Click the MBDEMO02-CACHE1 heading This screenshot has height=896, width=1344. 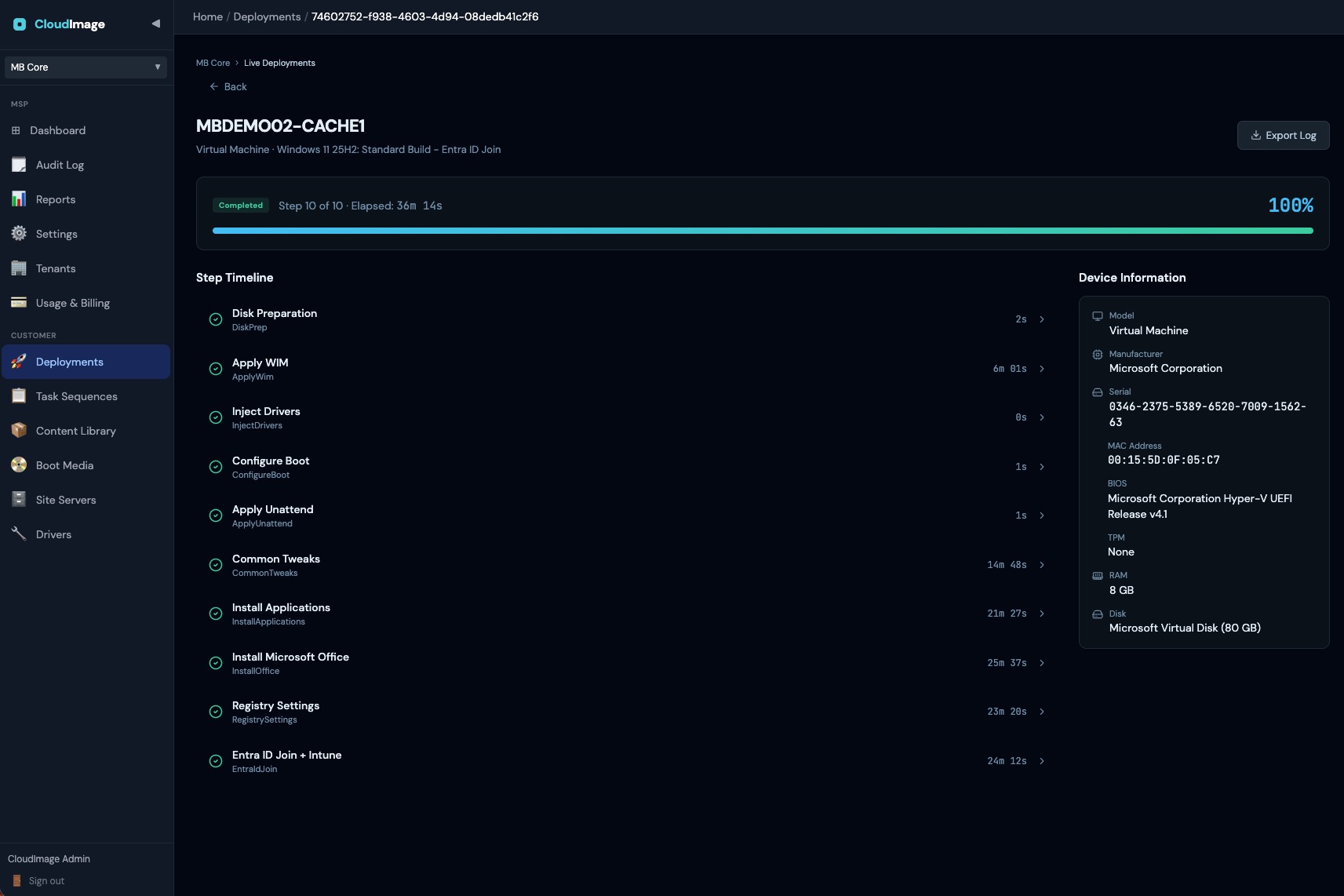point(280,126)
